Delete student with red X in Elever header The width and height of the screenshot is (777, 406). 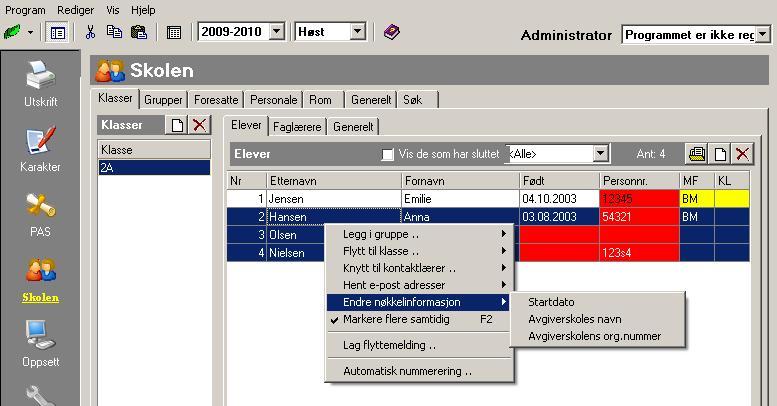pyautogui.click(x=742, y=154)
